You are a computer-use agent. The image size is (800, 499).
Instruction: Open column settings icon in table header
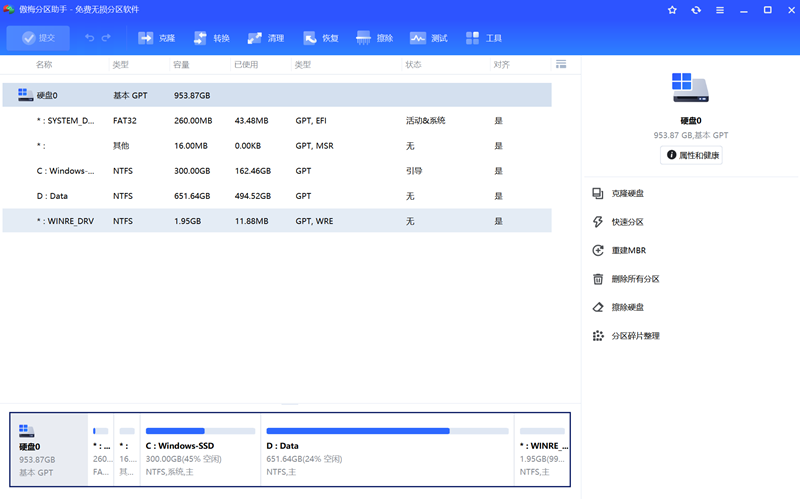[x=561, y=64]
